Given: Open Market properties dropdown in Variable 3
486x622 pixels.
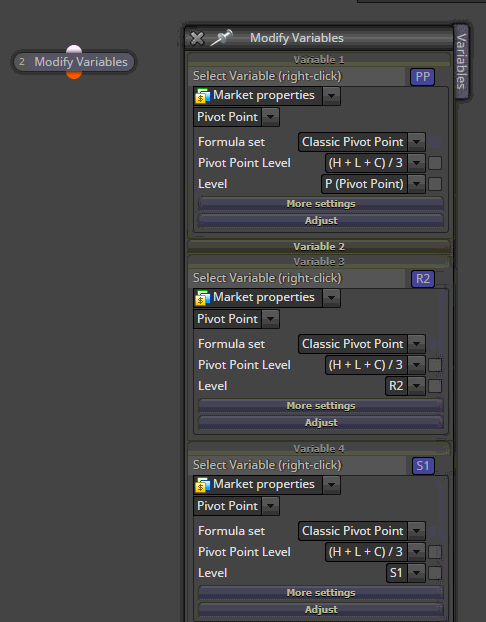Looking at the screenshot, I should (x=331, y=298).
